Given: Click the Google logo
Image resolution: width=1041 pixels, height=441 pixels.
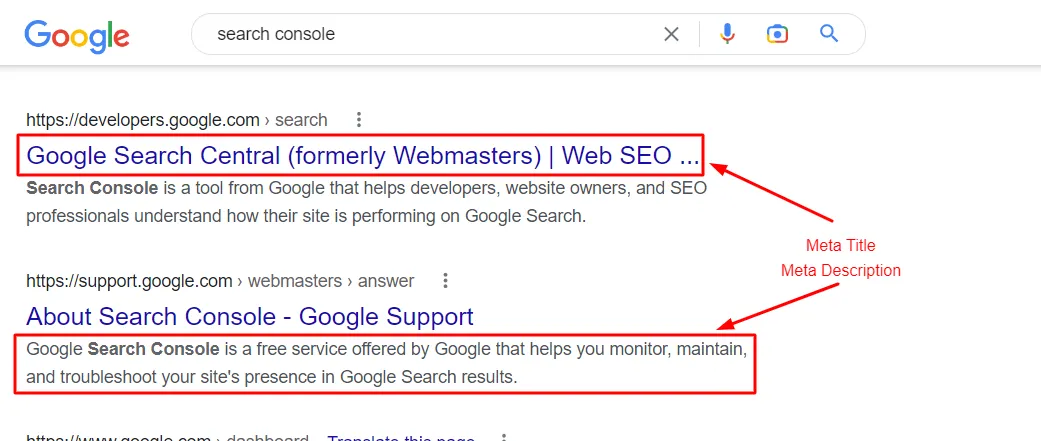Looking at the screenshot, I should (x=77, y=36).
